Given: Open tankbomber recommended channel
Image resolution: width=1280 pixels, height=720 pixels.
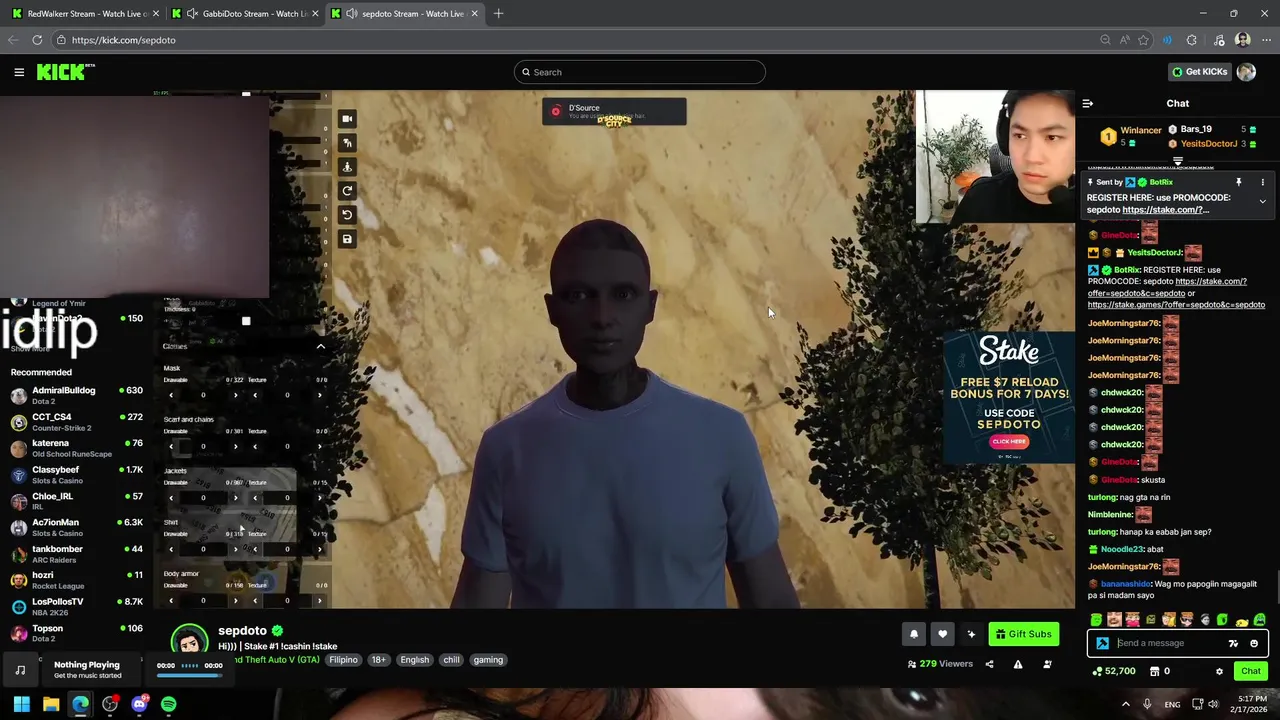Looking at the screenshot, I should pyautogui.click(x=76, y=554).
